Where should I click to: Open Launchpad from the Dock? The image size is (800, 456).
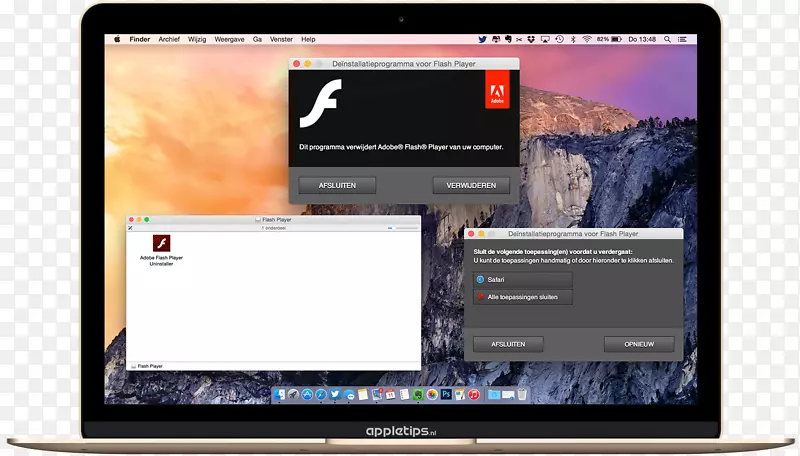(293, 395)
